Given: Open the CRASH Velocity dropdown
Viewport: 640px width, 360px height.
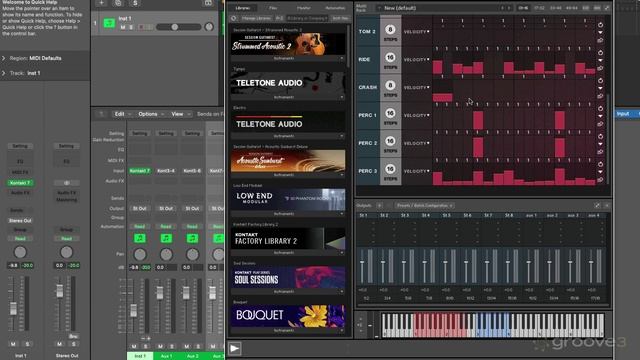Looking at the screenshot, I should (x=416, y=87).
